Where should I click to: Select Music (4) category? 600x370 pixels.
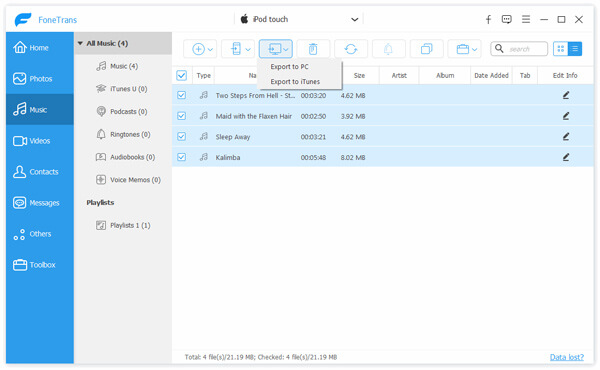coord(123,66)
